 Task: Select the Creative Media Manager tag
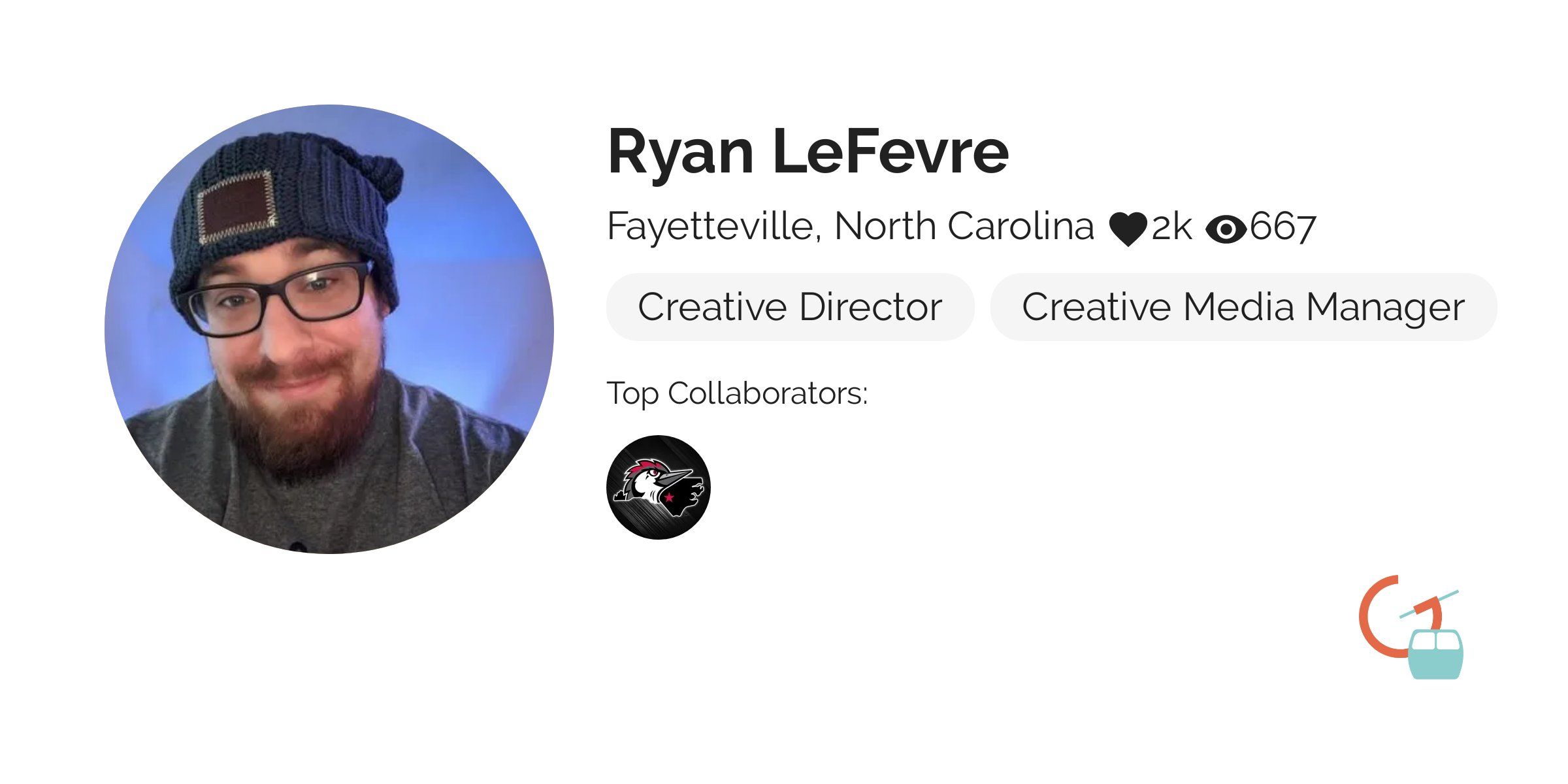pyautogui.click(x=1243, y=307)
